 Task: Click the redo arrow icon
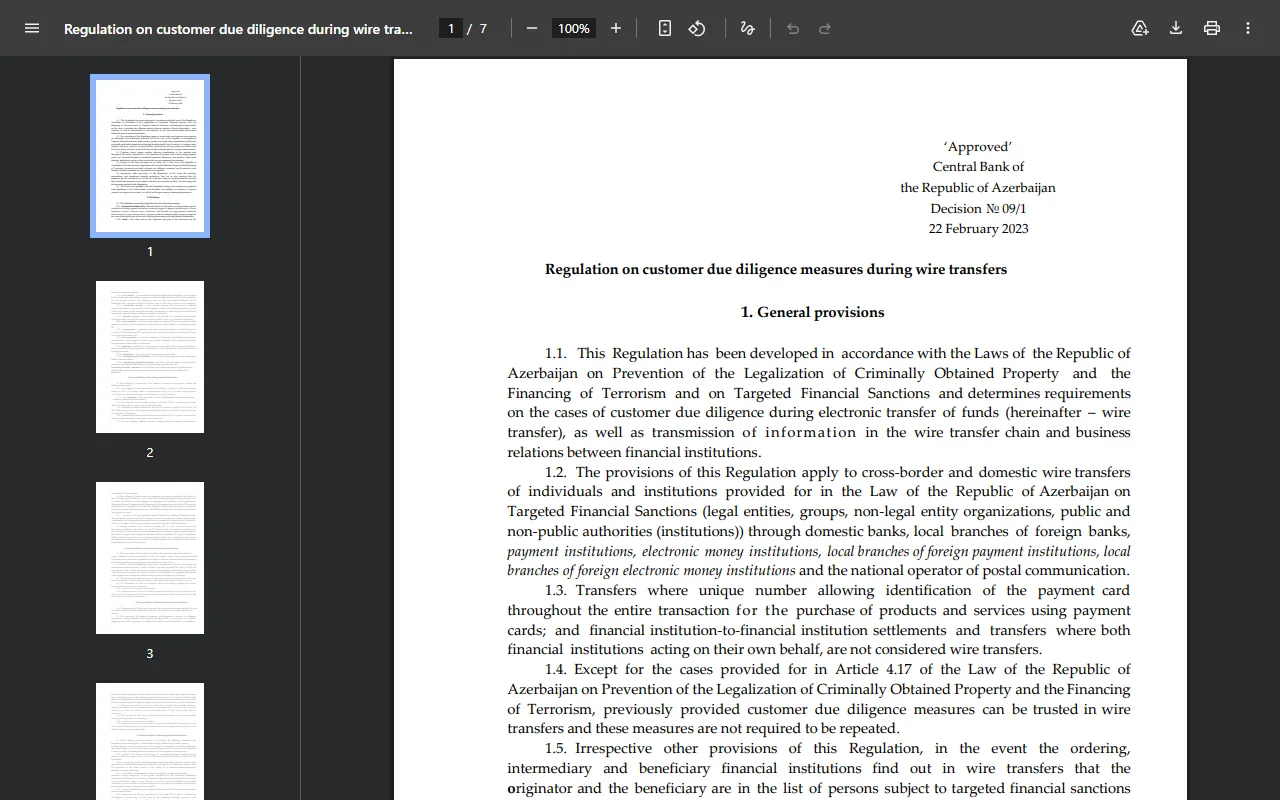[825, 28]
